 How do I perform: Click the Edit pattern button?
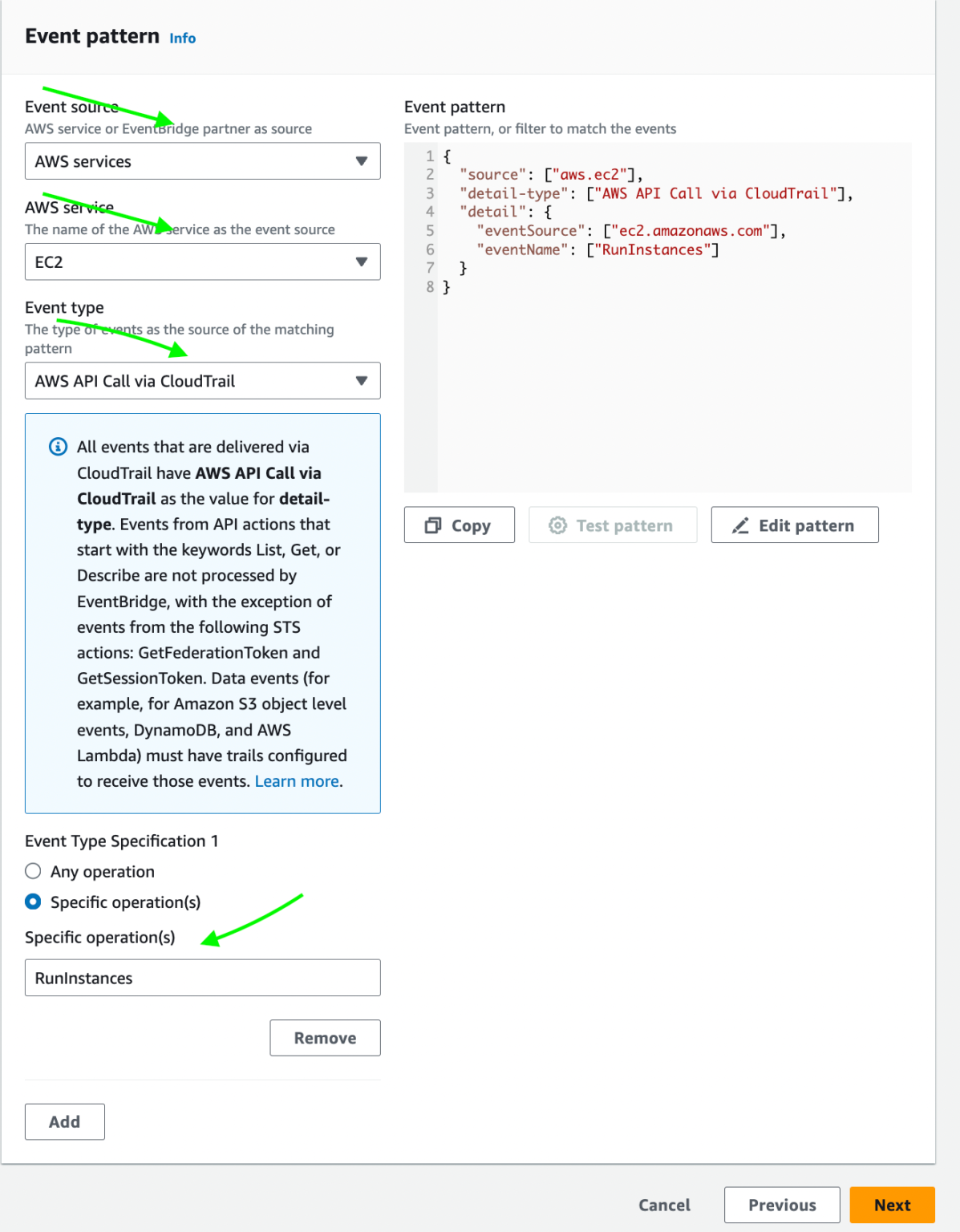[x=795, y=525]
